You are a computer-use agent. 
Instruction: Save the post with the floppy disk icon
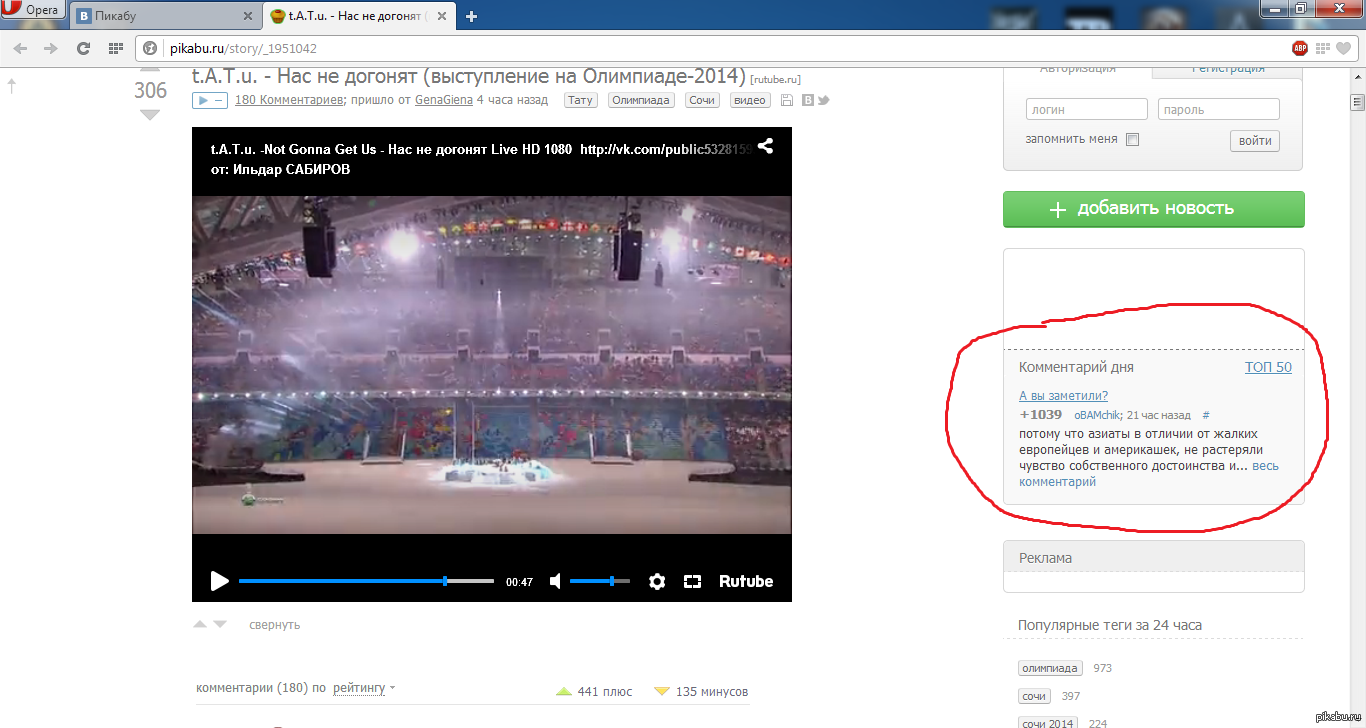click(x=787, y=100)
